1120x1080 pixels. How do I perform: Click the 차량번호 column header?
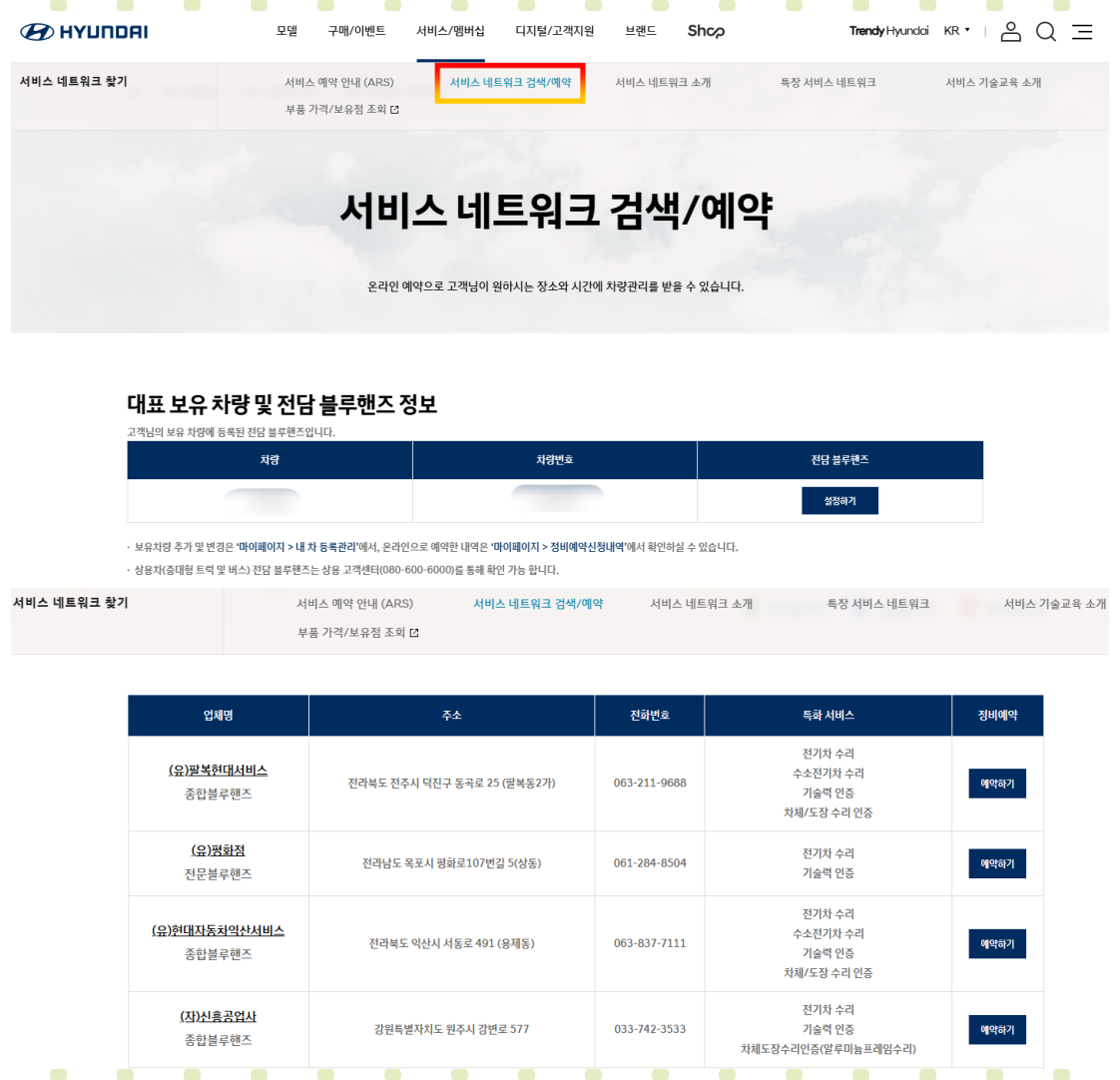tap(555, 460)
